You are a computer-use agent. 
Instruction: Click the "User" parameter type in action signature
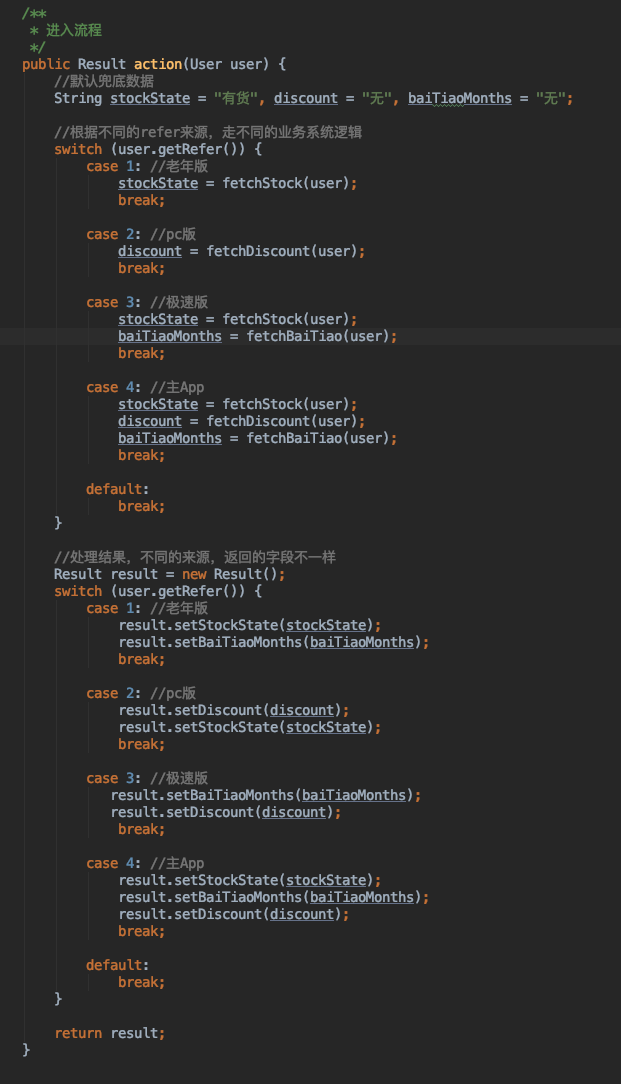206,64
